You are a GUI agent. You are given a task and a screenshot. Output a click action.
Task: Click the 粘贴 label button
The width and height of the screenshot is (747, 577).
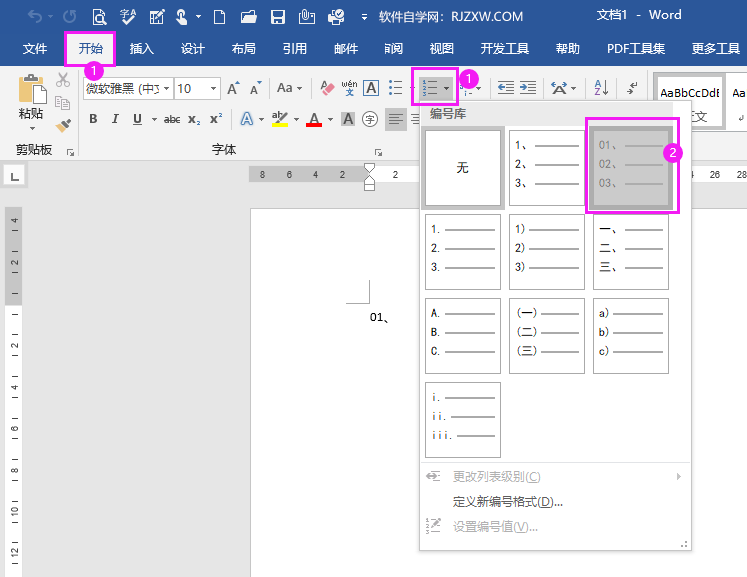click(30, 113)
